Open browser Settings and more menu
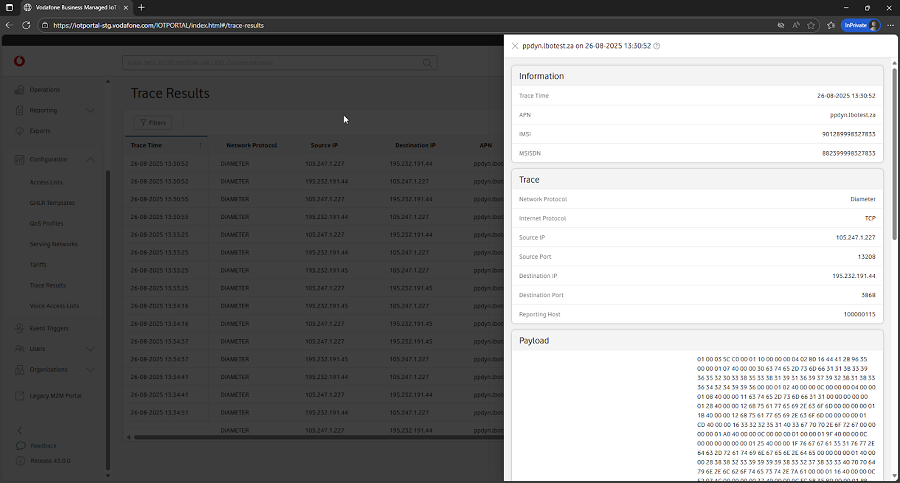 point(890,25)
